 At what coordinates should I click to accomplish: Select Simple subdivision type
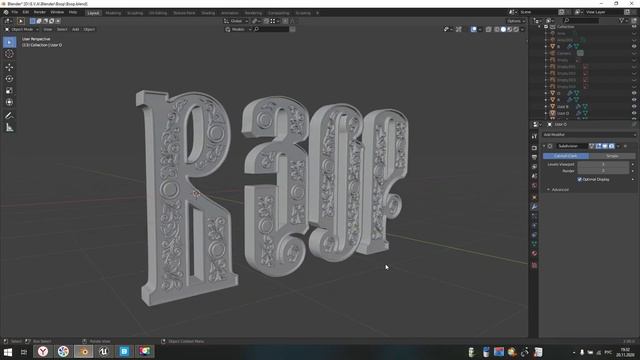click(x=612, y=156)
